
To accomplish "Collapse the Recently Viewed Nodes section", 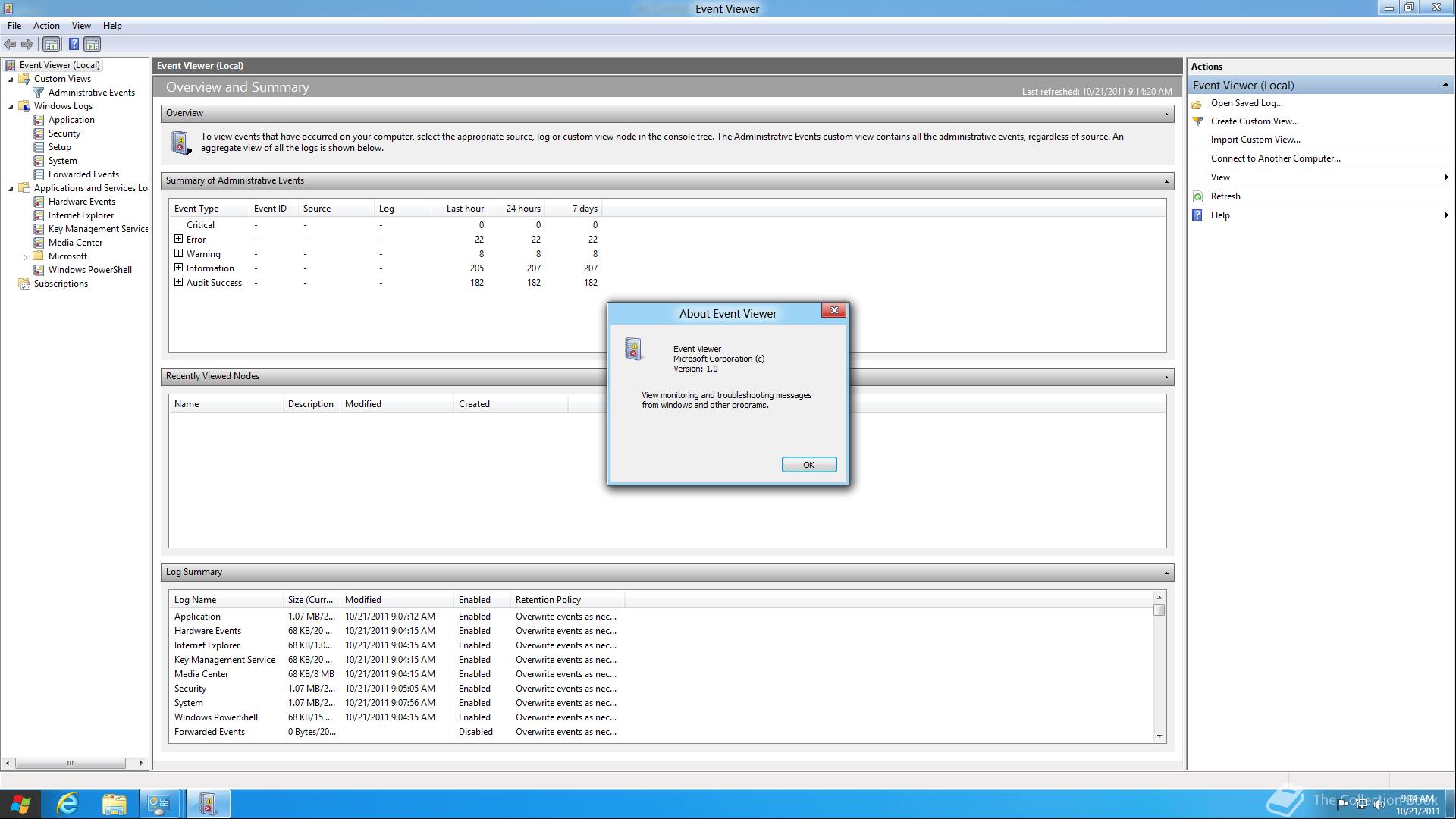I will (1166, 377).
